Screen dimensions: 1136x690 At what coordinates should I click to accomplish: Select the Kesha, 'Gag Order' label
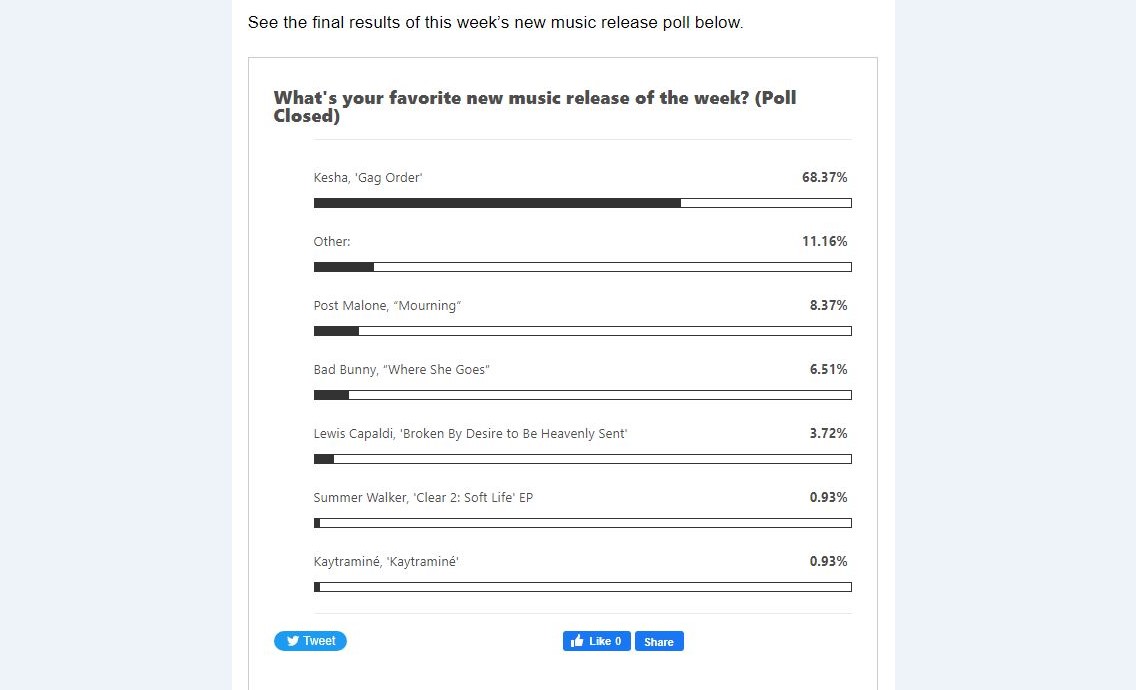368,178
